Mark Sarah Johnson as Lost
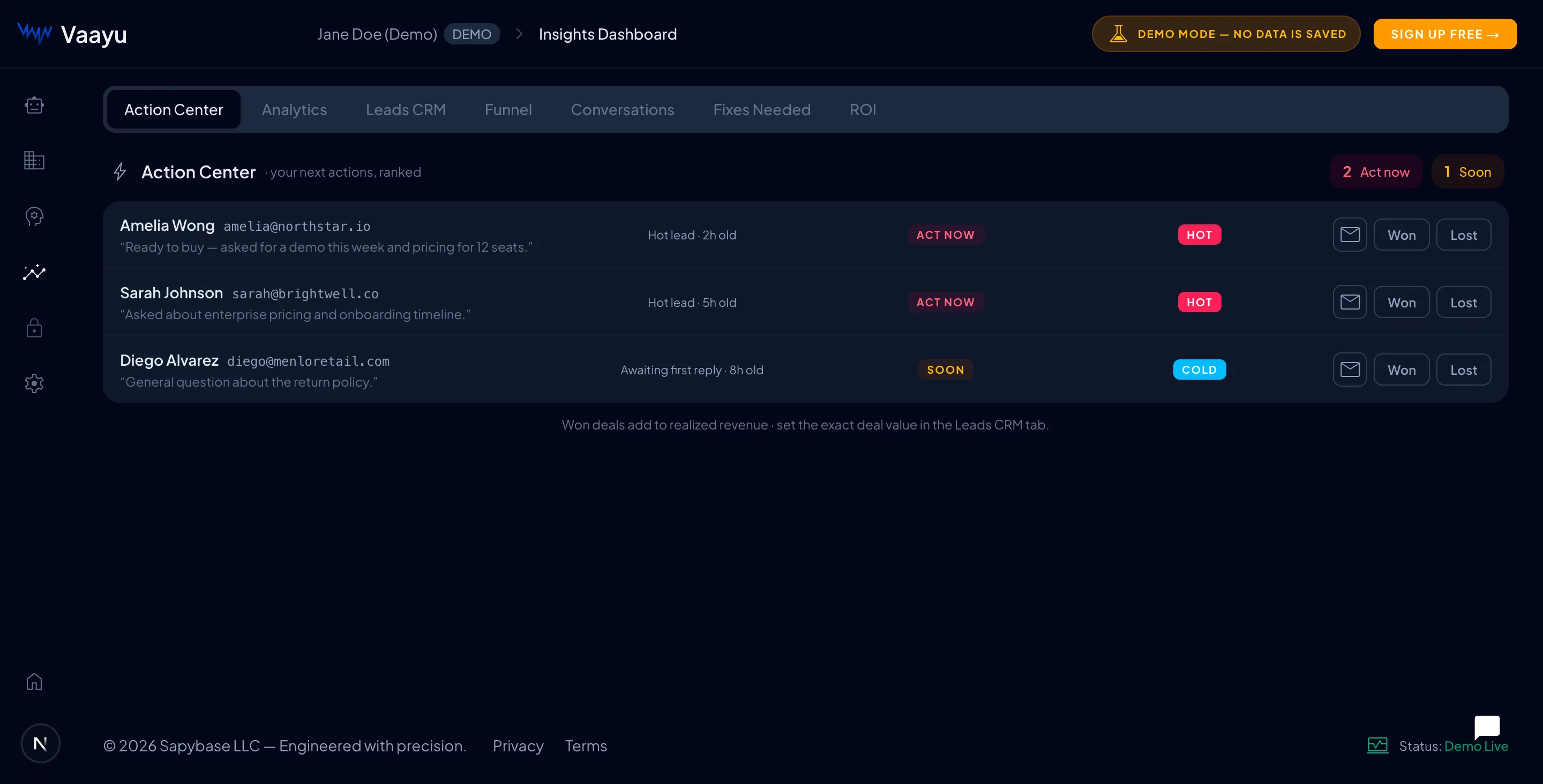This screenshot has width=1543, height=784. (x=1463, y=303)
